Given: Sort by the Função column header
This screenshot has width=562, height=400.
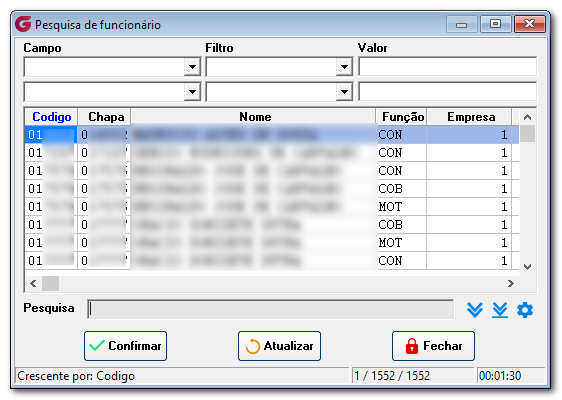Looking at the screenshot, I should [x=401, y=117].
